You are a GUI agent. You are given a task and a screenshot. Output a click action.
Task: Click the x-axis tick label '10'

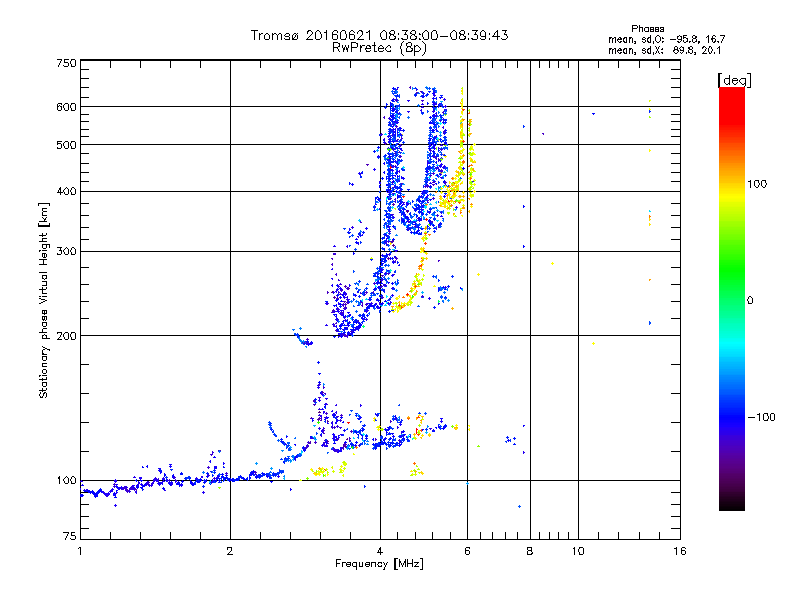click(578, 551)
